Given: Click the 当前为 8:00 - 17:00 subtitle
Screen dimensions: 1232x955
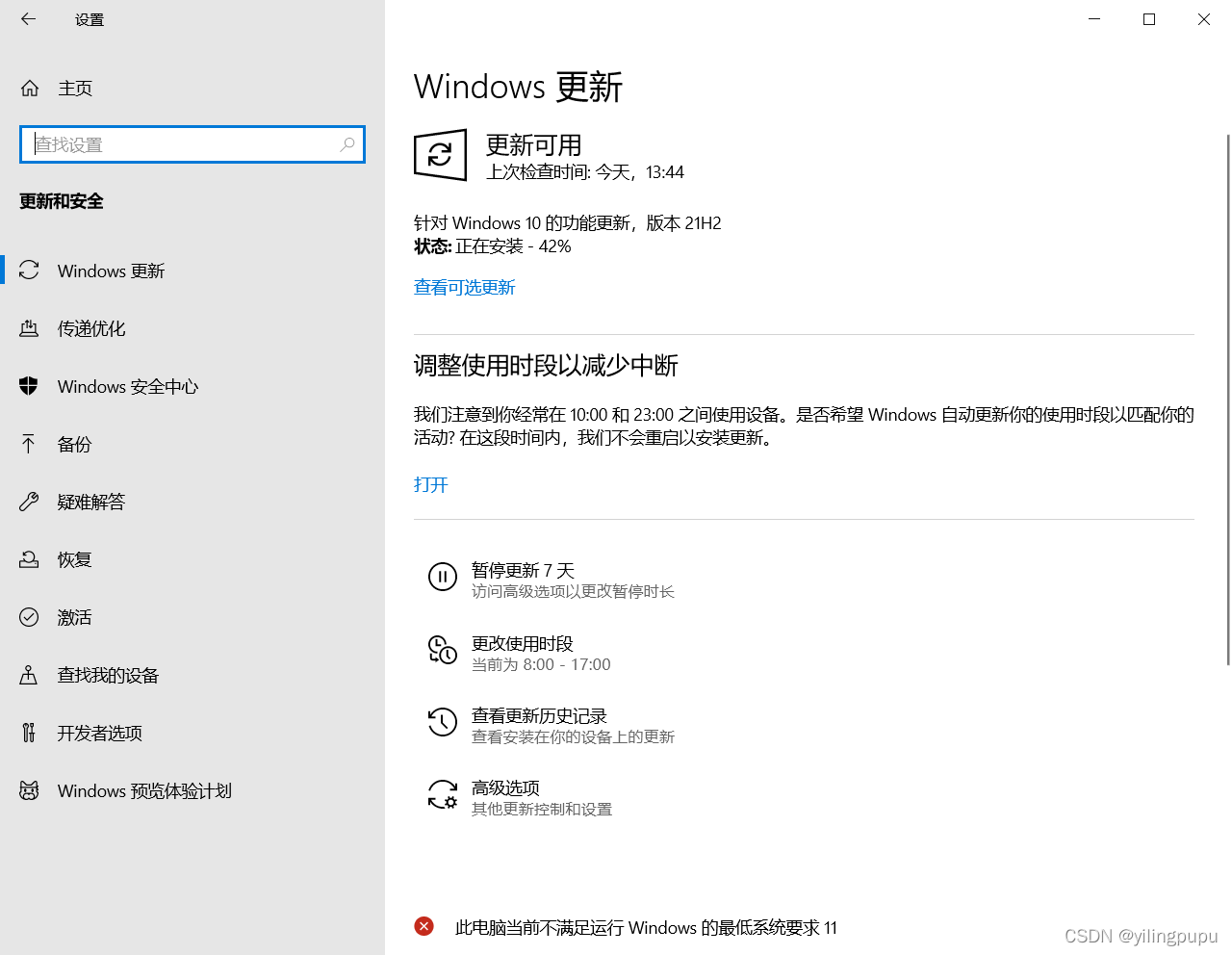Looking at the screenshot, I should (541, 664).
